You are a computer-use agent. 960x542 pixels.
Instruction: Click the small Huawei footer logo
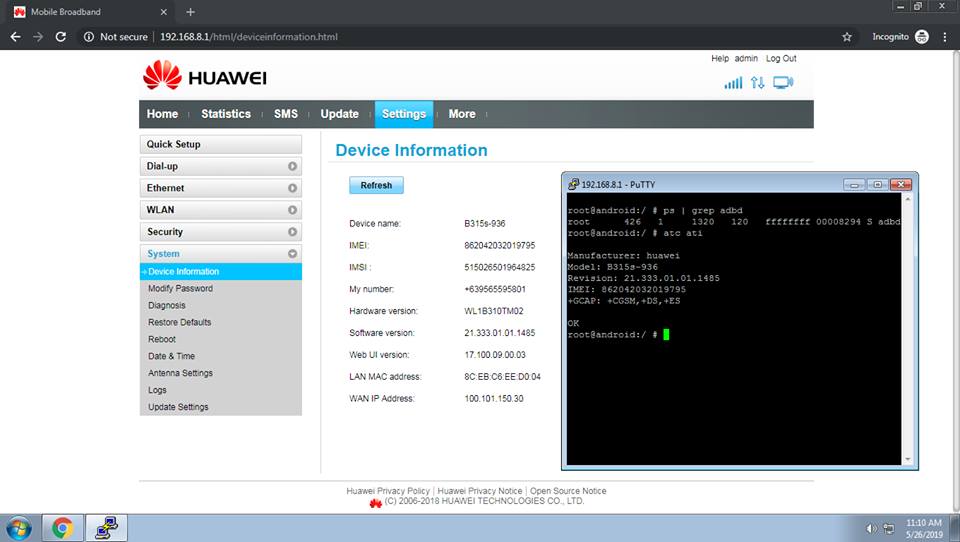pos(375,503)
